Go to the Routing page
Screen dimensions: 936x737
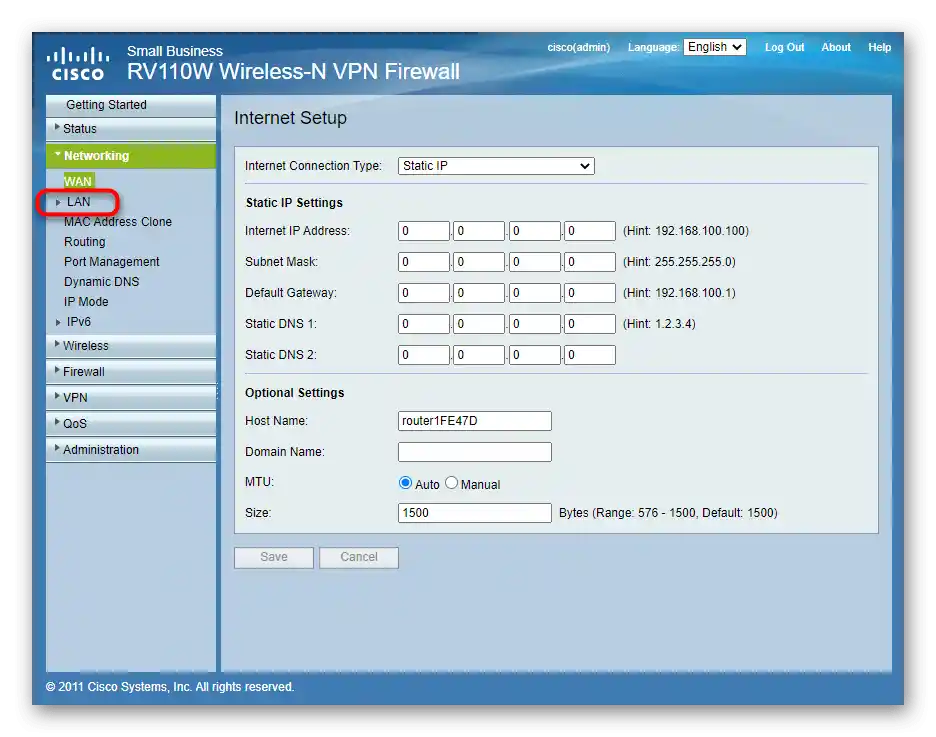click(85, 242)
